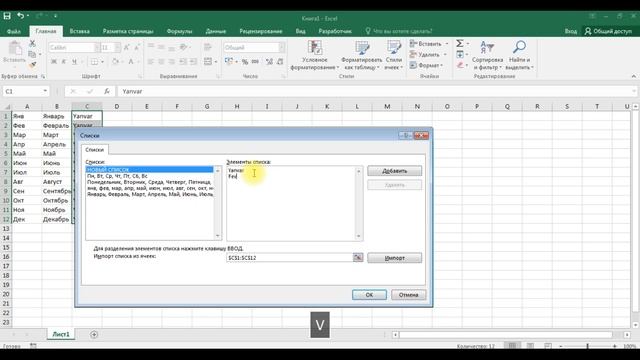Click the Normal view icon in status bar
This screenshot has width=640, height=360.
coord(512,346)
